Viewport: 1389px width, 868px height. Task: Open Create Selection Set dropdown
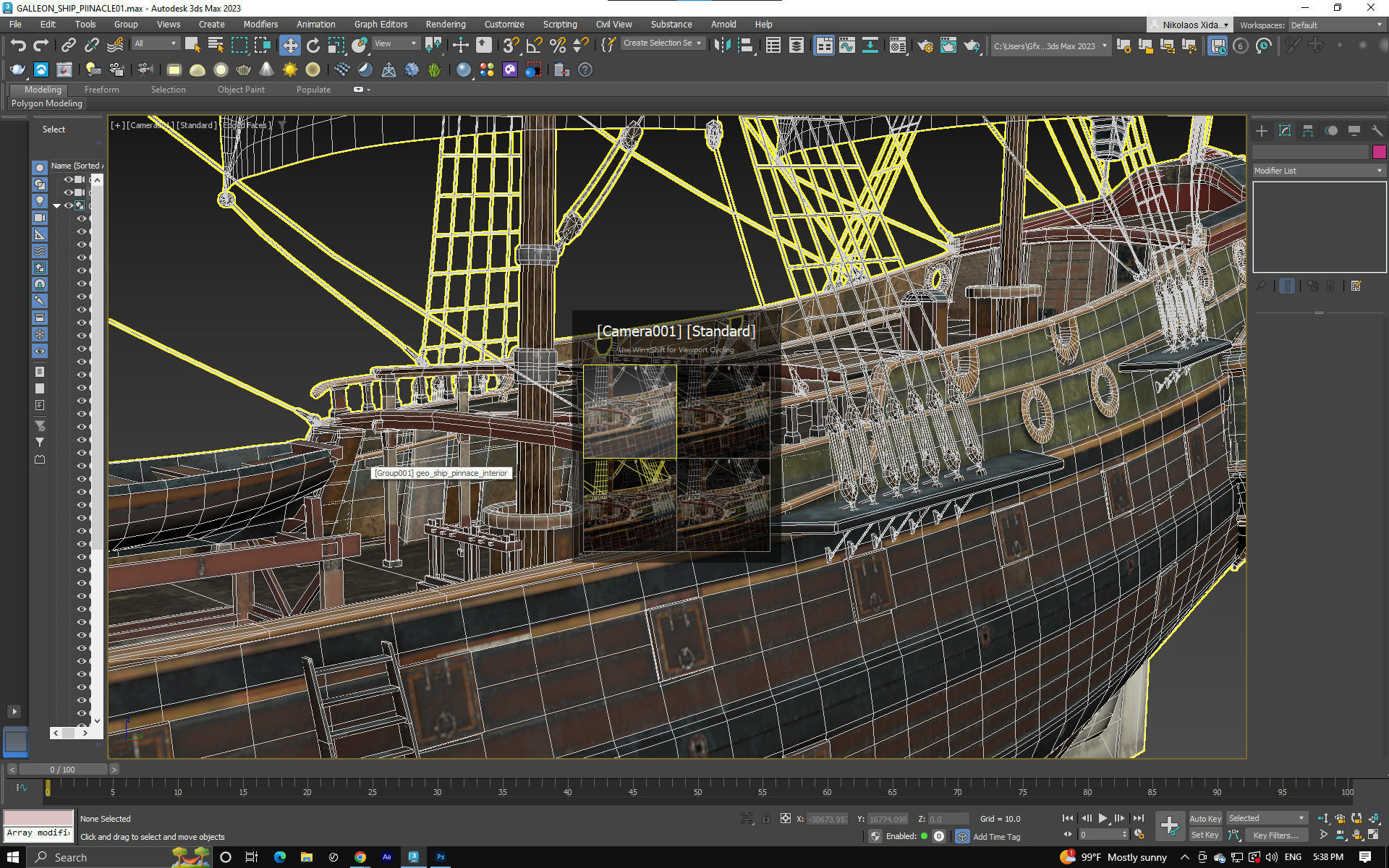coord(663,43)
